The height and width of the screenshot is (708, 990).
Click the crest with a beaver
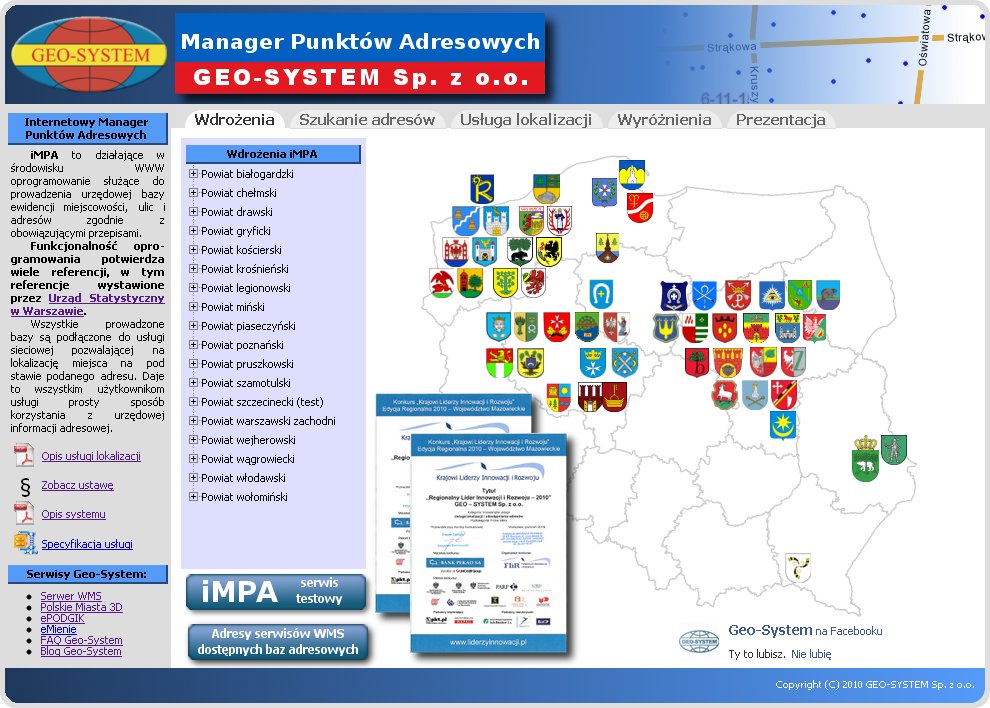(x=828, y=295)
